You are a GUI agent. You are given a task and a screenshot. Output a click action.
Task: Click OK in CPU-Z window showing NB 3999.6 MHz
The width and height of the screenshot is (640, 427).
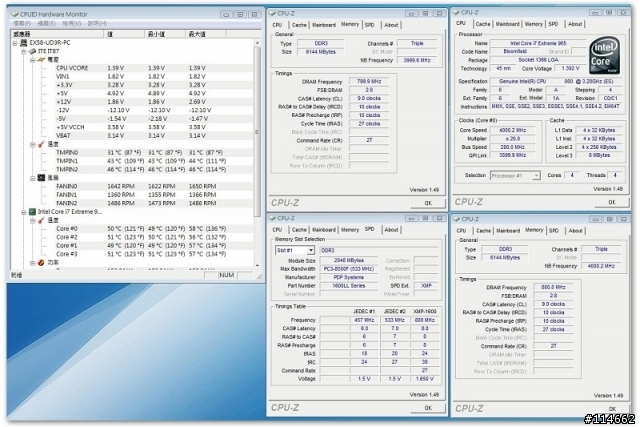[x=428, y=203]
